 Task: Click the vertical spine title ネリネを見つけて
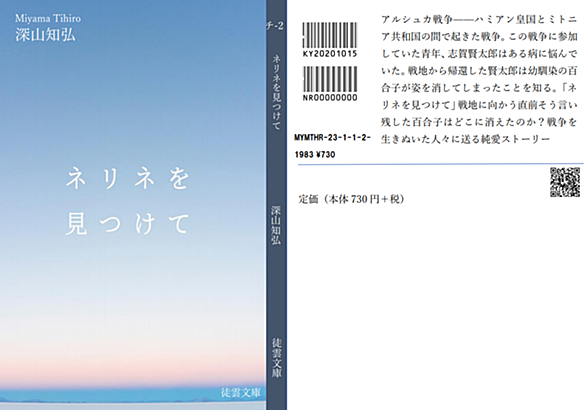point(277,92)
